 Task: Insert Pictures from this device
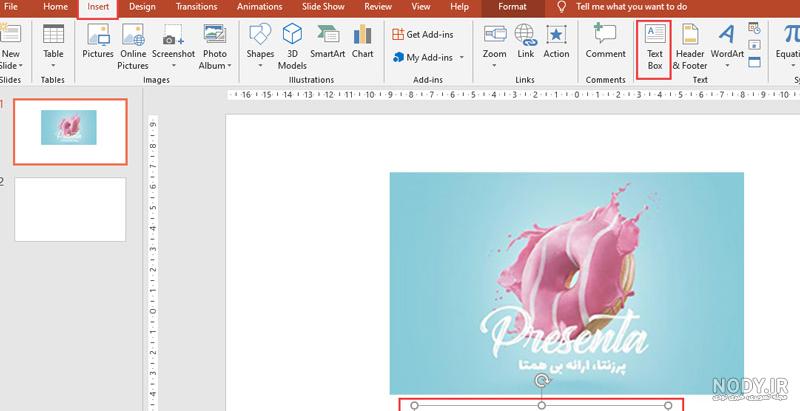tap(98, 41)
